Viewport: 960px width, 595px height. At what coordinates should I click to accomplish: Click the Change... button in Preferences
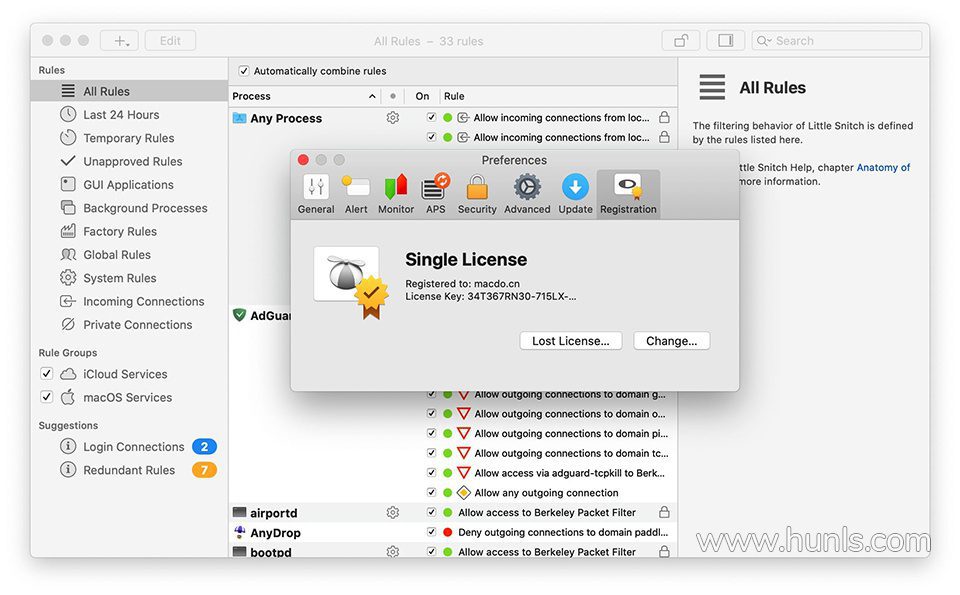click(672, 341)
